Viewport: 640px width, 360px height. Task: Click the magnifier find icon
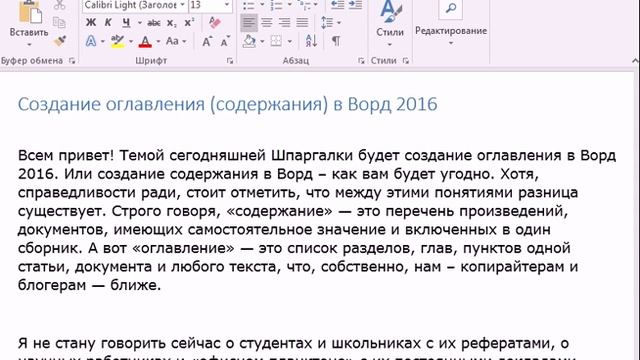(451, 8)
